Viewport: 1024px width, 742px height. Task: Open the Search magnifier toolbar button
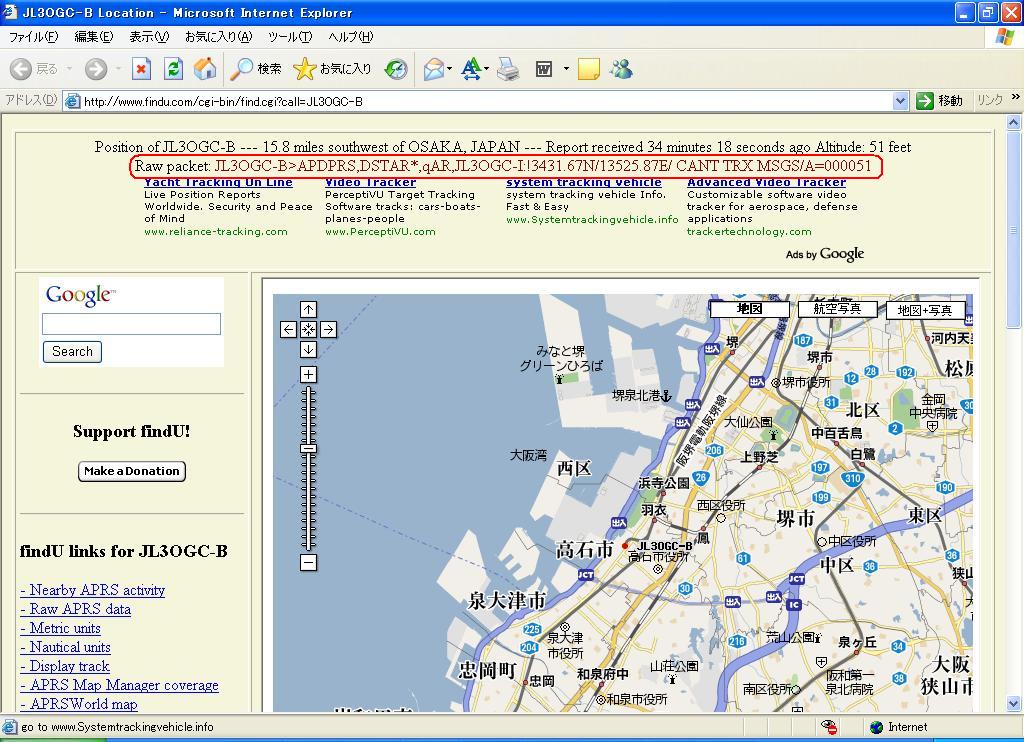pos(256,69)
